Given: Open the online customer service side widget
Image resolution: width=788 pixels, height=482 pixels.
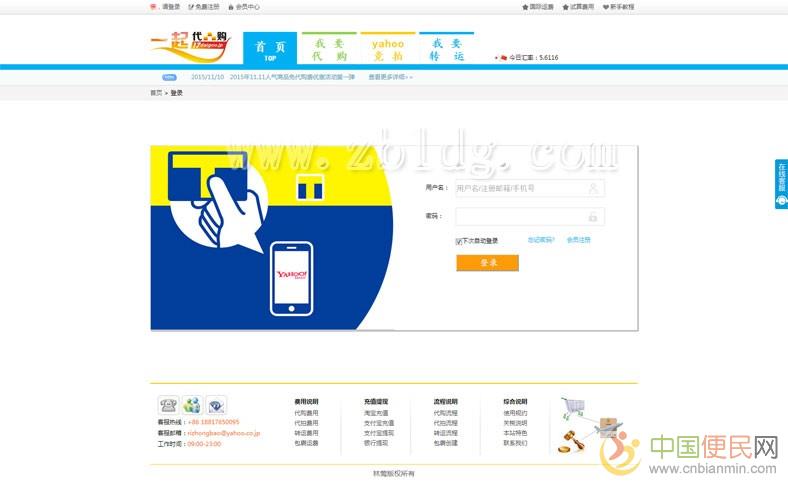Looking at the screenshot, I should (x=781, y=184).
